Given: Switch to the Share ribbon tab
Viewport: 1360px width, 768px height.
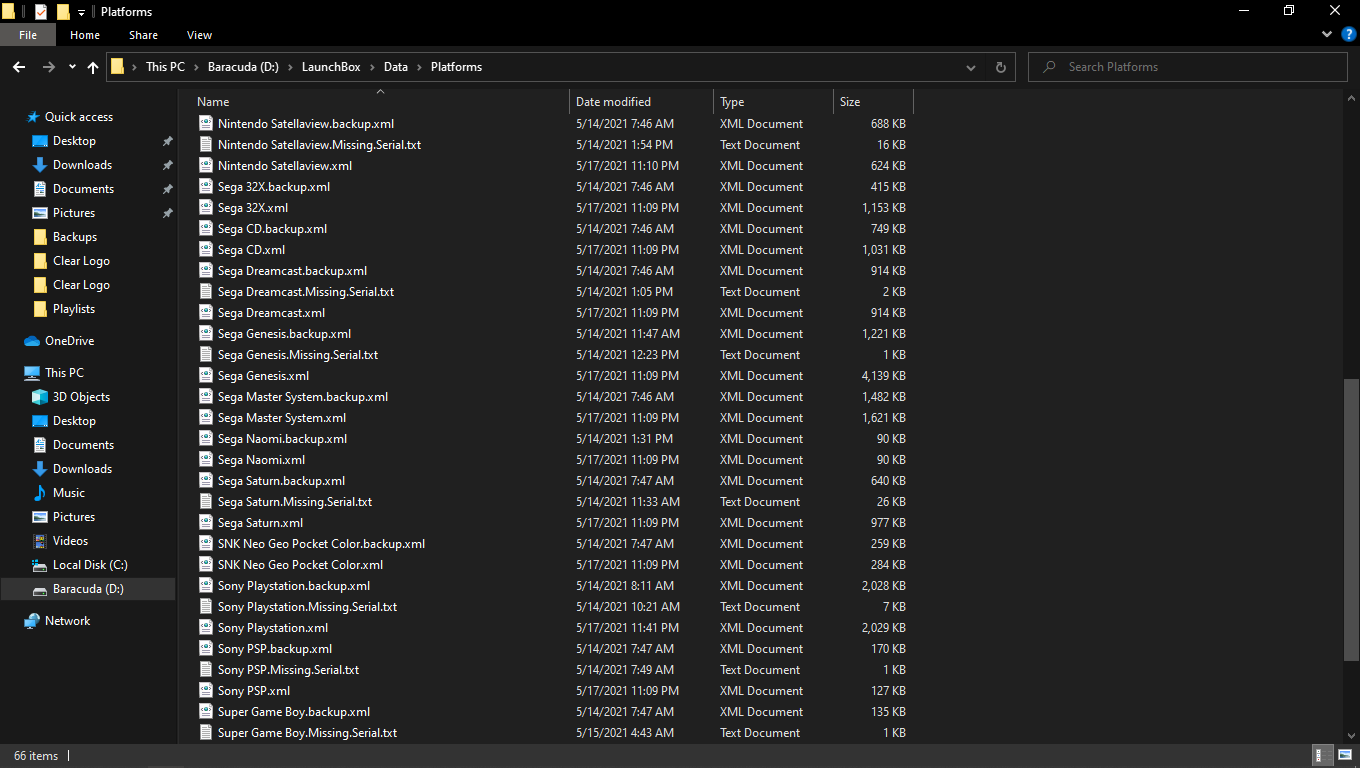Looking at the screenshot, I should point(143,35).
